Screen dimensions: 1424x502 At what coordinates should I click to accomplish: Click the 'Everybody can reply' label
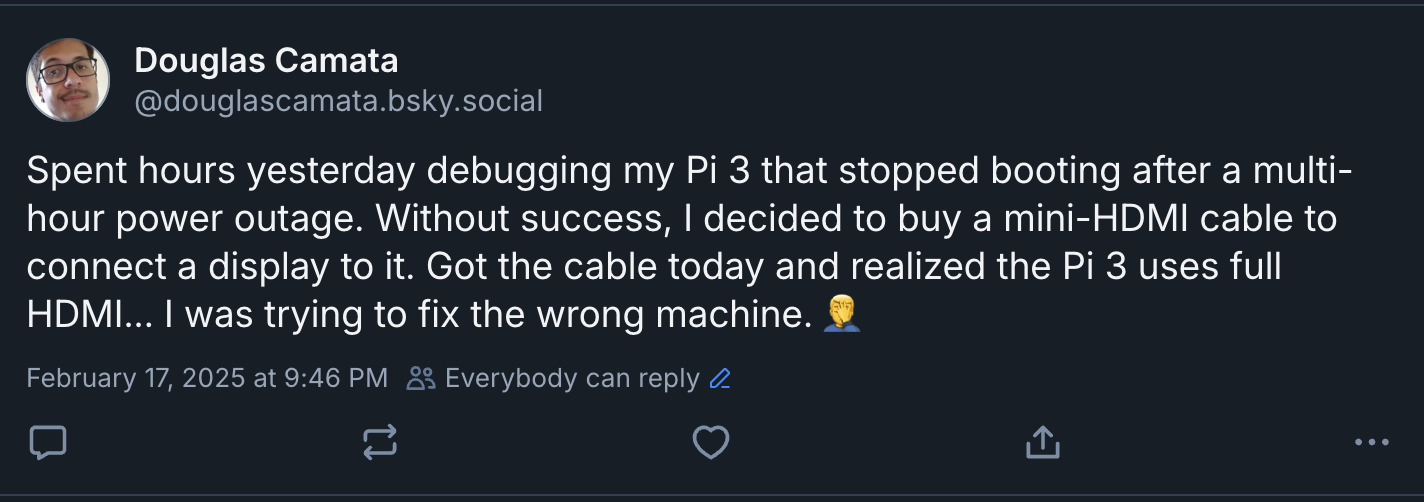point(572,379)
